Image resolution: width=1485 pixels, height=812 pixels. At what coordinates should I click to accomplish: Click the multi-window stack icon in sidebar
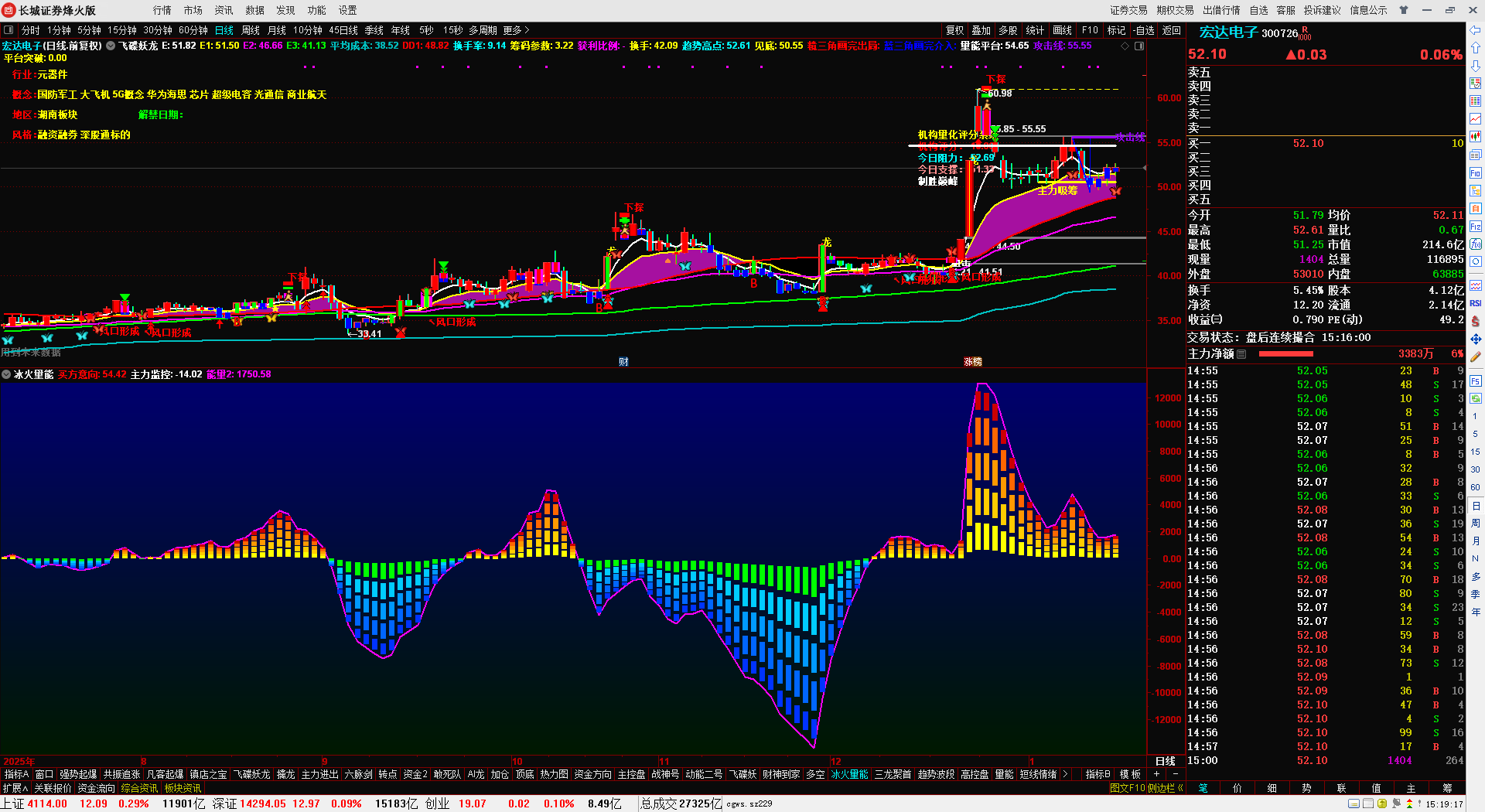[x=1476, y=155]
